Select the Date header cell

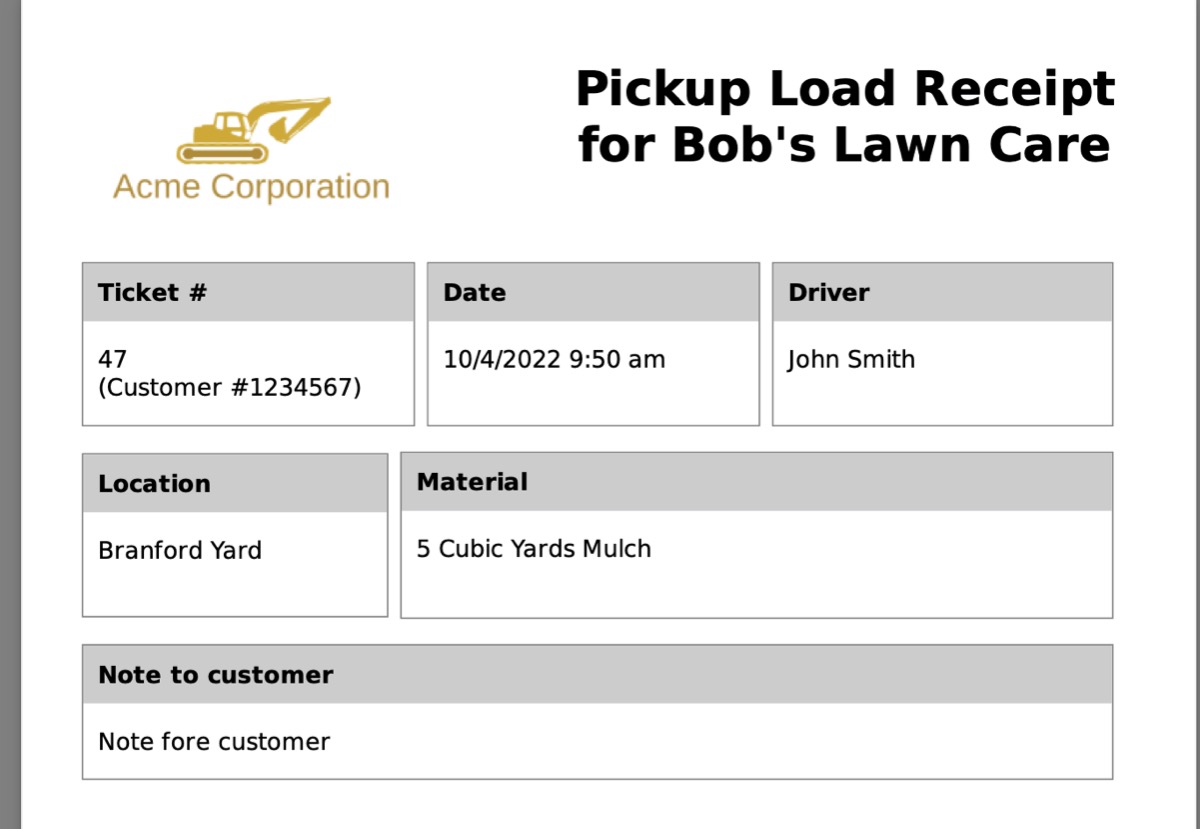point(593,293)
